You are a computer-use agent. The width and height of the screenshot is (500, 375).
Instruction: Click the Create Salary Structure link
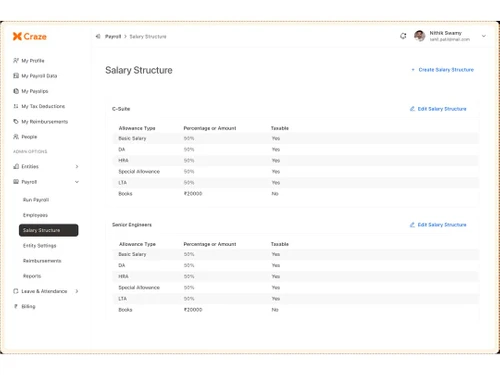(446, 70)
